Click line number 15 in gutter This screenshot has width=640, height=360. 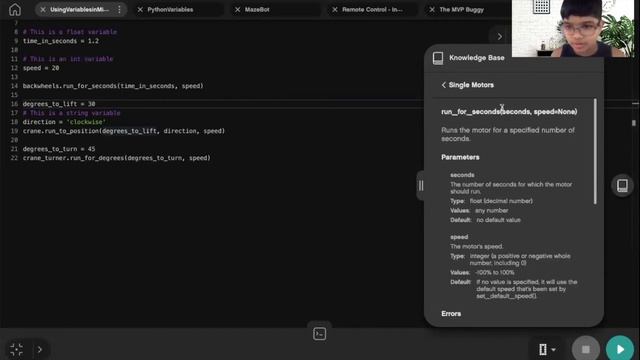tap(14, 95)
